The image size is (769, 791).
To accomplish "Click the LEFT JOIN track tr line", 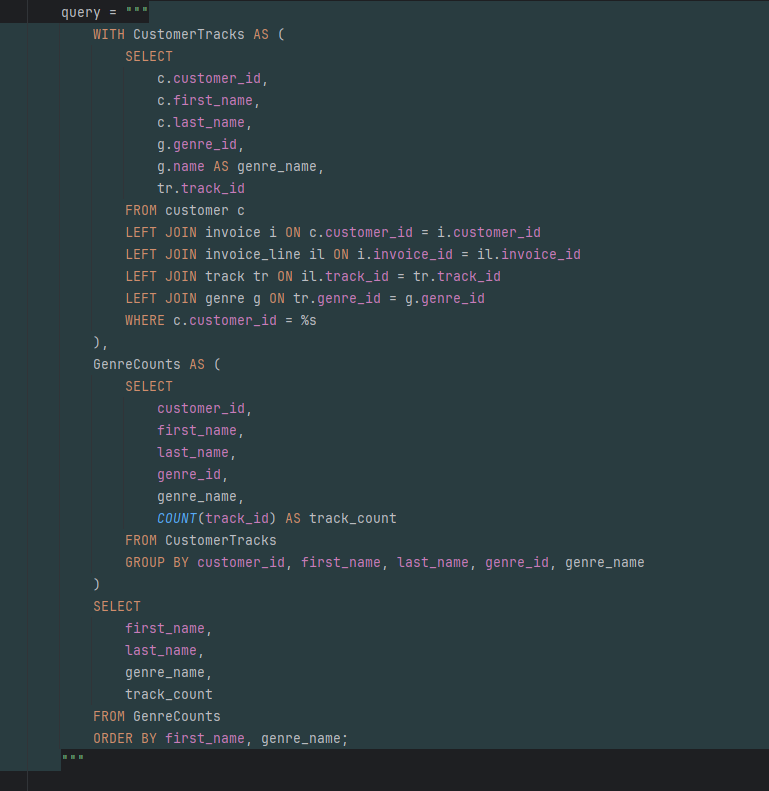I will pos(312,276).
